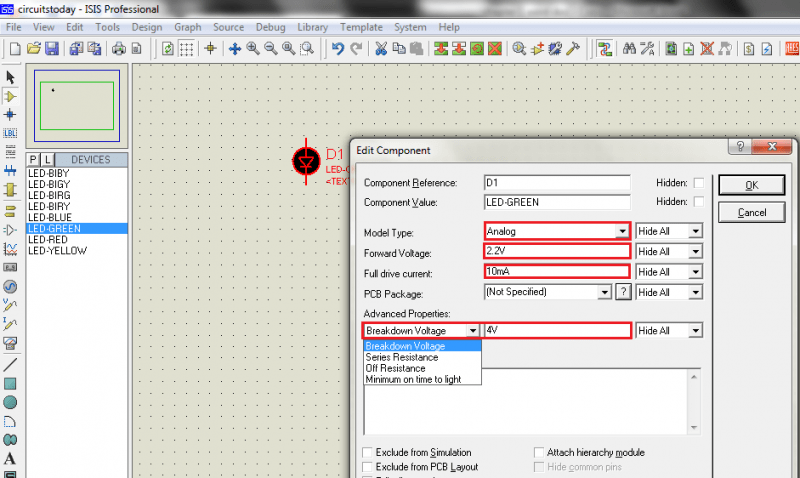Open Hide All dropdown beside Forward Voltage
Viewport: 800px width, 478px height.
[695, 251]
